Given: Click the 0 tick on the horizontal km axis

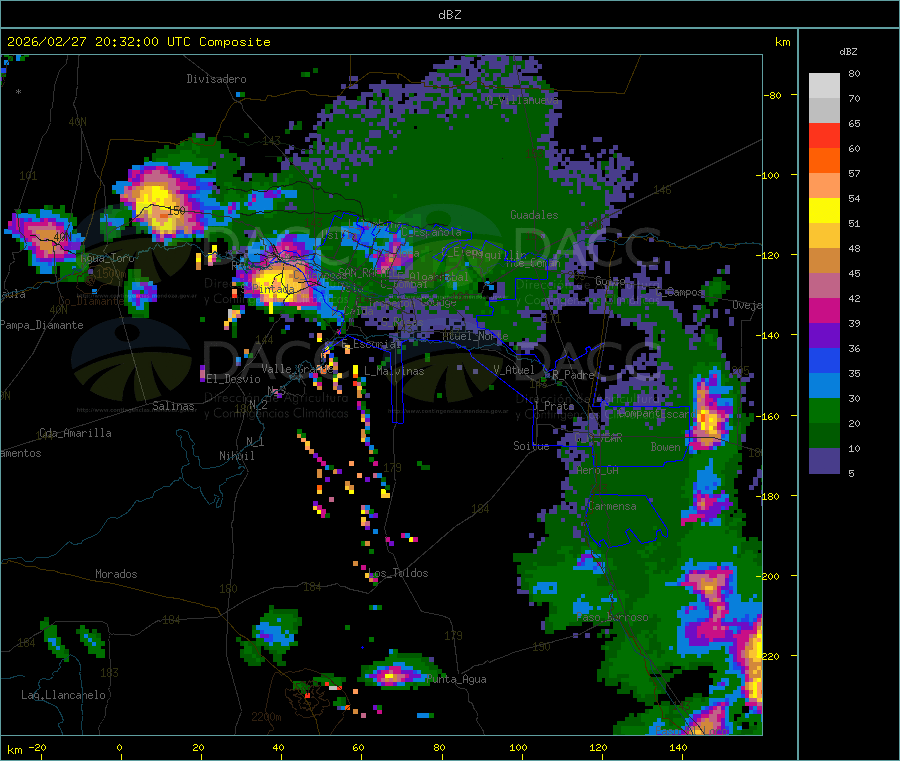Looking at the screenshot, I should (x=119, y=747).
